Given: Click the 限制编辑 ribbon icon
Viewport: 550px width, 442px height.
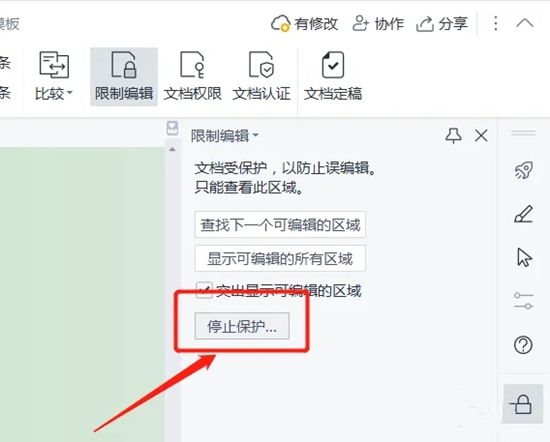Looking at the screenshot, I should (x=124, y=76).
